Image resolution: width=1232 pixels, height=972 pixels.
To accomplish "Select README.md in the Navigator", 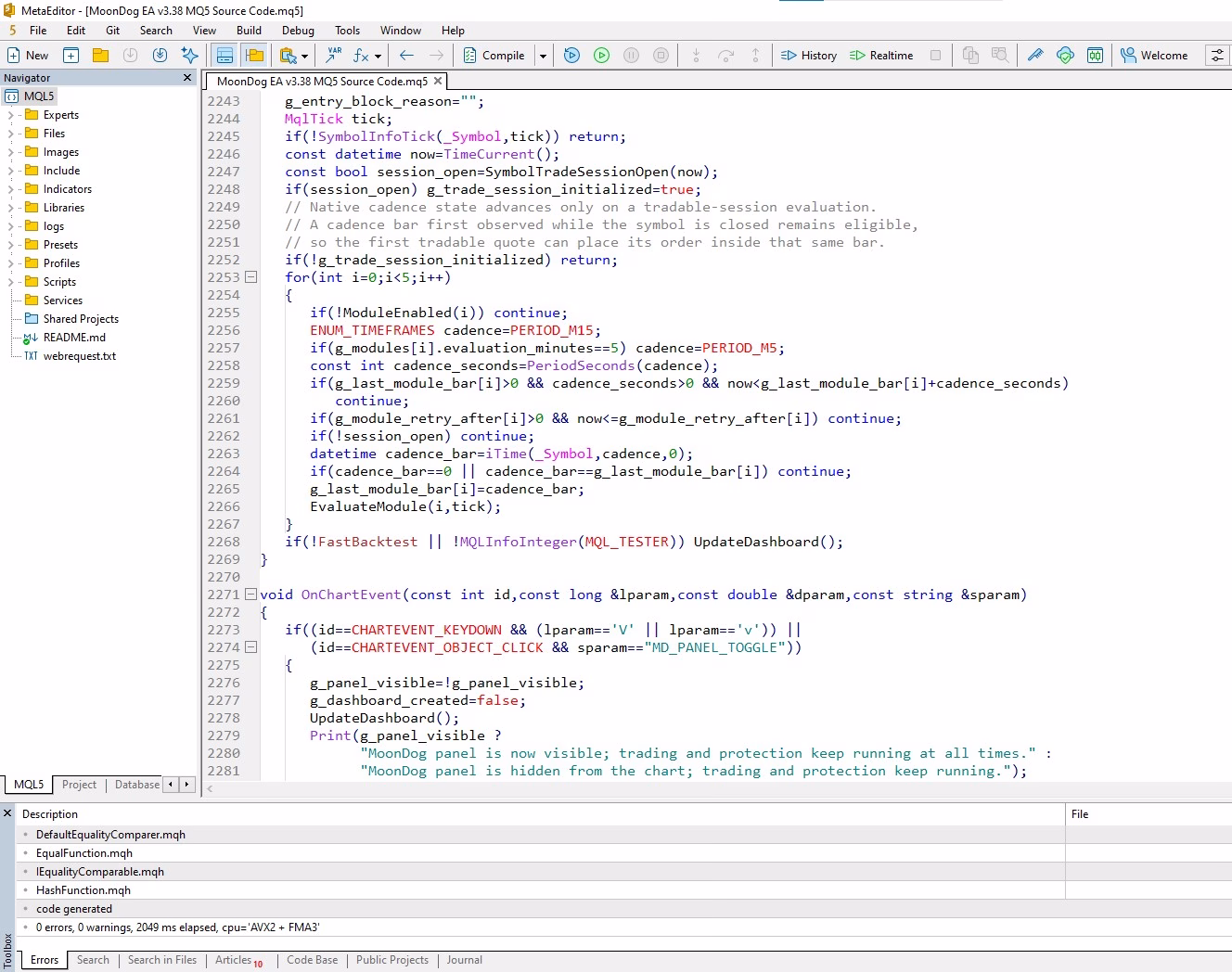I will click(74, 338).
